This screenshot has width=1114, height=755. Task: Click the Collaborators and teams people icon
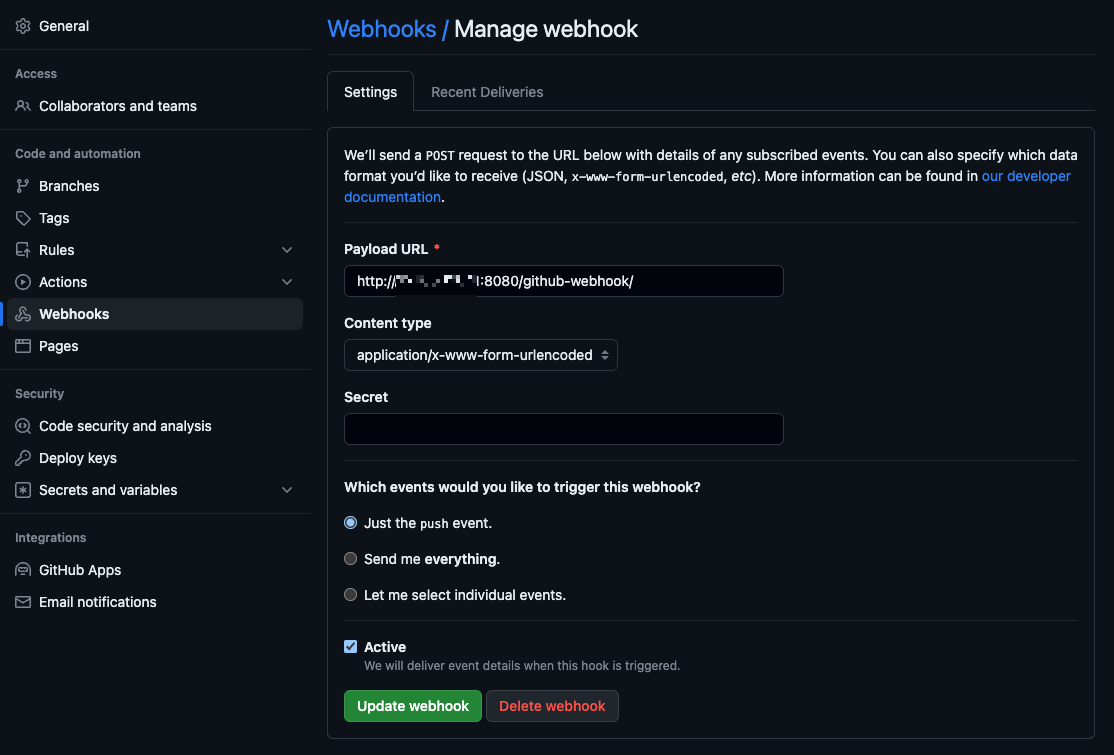(x=23, y=106)
